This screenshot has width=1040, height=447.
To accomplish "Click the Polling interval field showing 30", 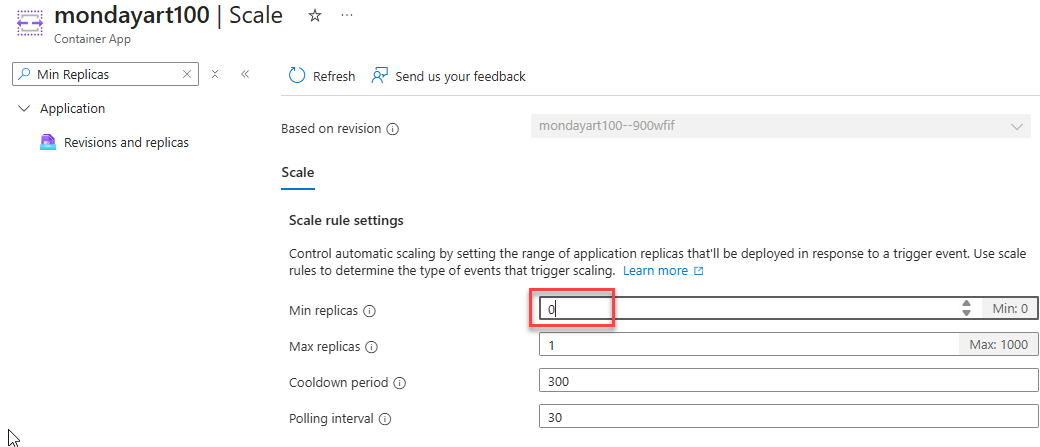I will [x=789, y=416].
